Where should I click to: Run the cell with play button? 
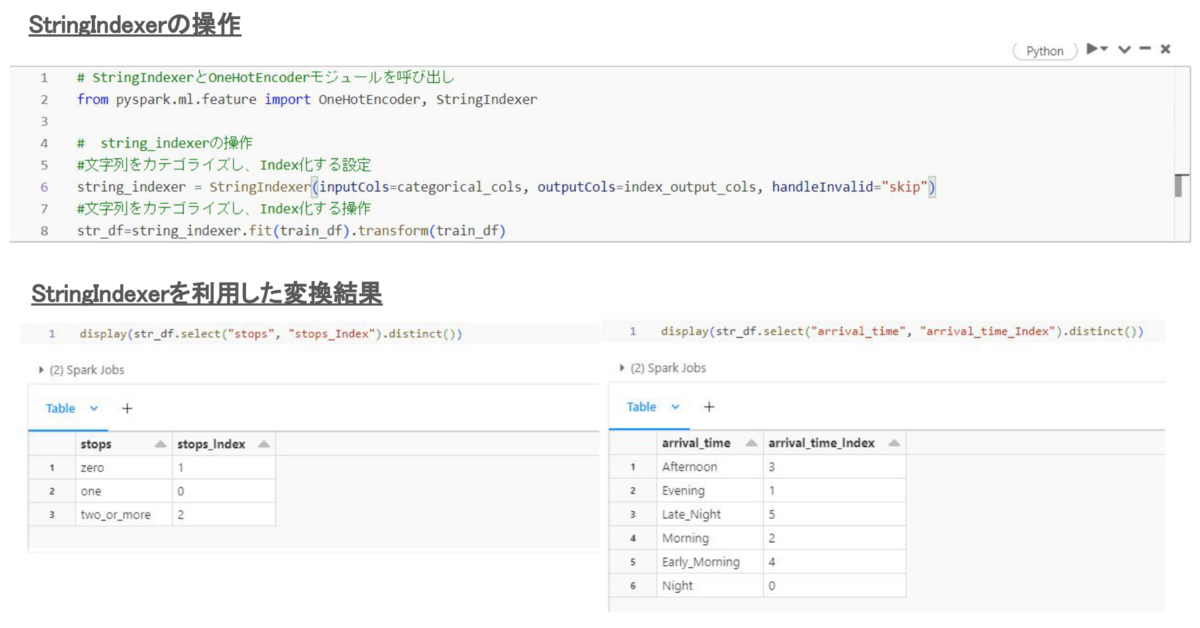click(1094, 49)
